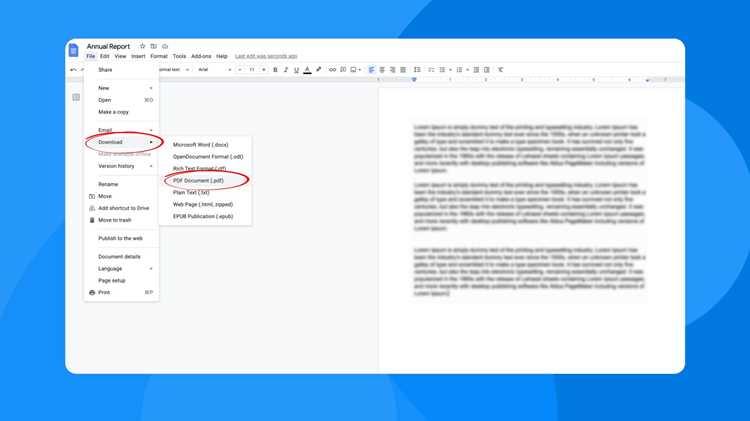Open the File menu
The image size is (750, 421).
90,56
